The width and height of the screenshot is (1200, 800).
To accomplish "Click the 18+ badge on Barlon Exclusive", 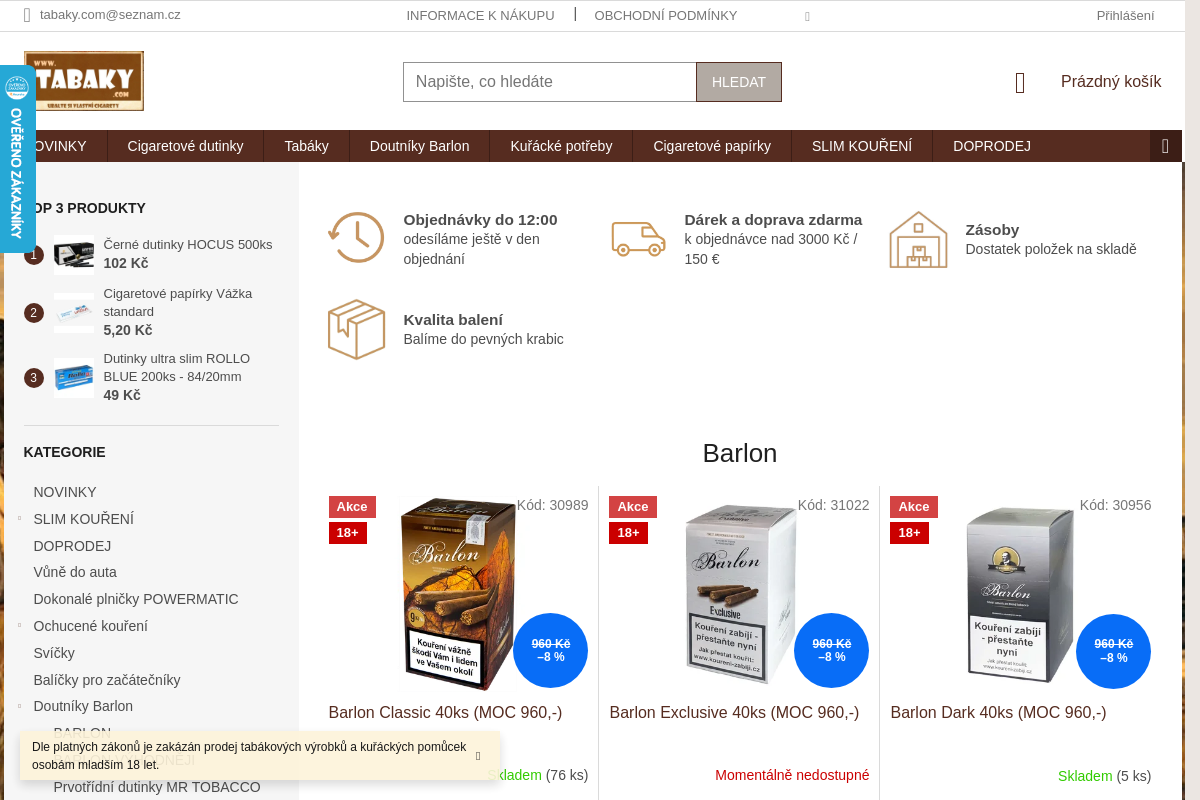I will click(628, 533).
